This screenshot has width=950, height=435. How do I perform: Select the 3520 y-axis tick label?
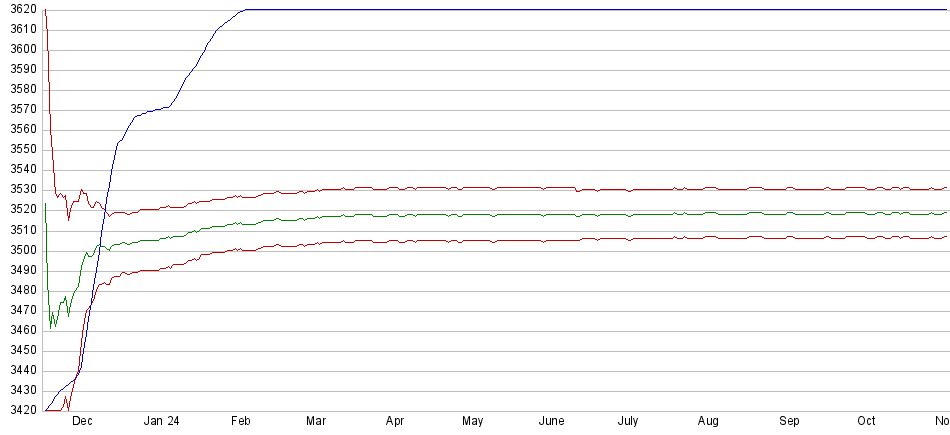pyautogui.click(x=22, y=210)
